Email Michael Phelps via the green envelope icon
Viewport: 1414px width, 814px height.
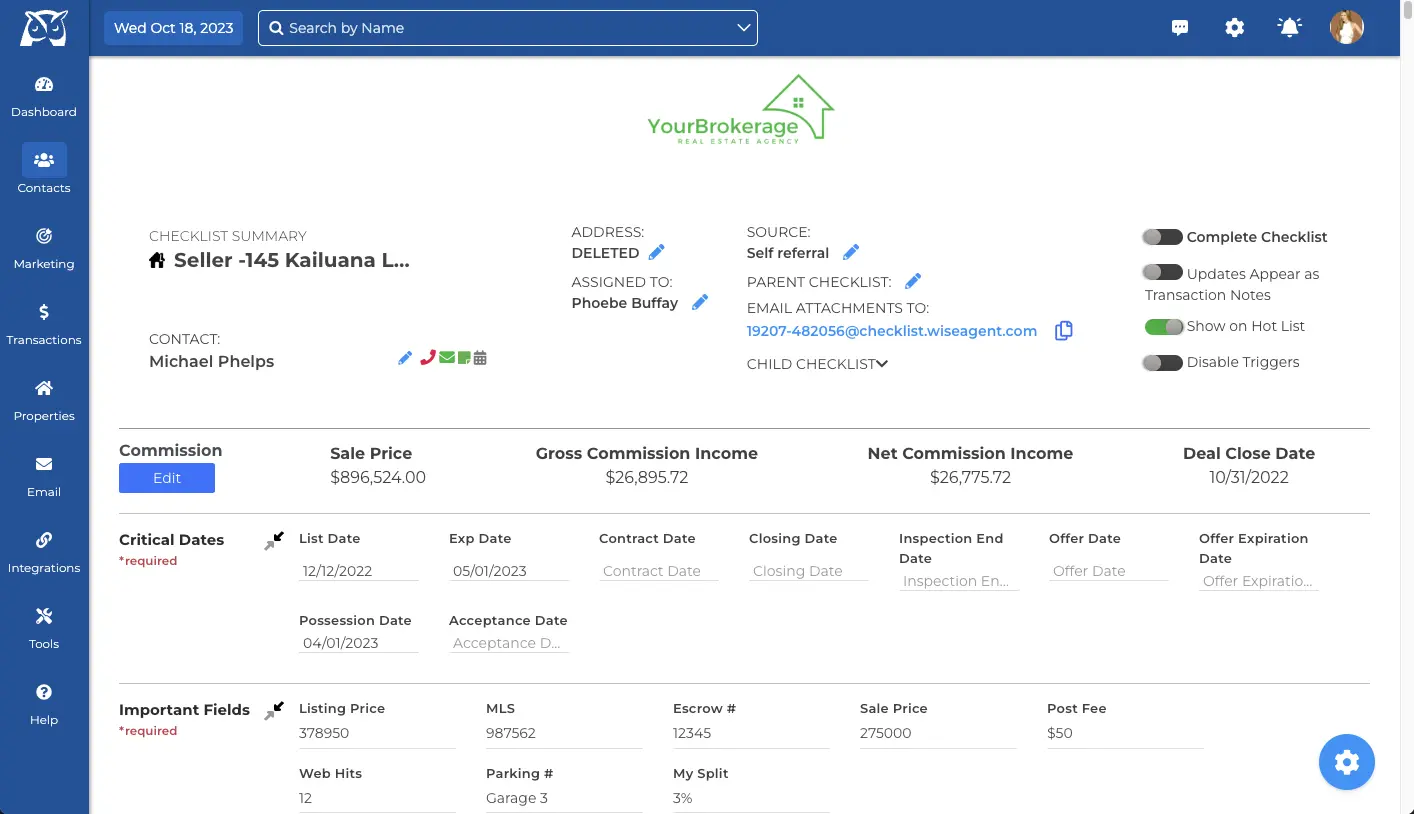[446, 357]
